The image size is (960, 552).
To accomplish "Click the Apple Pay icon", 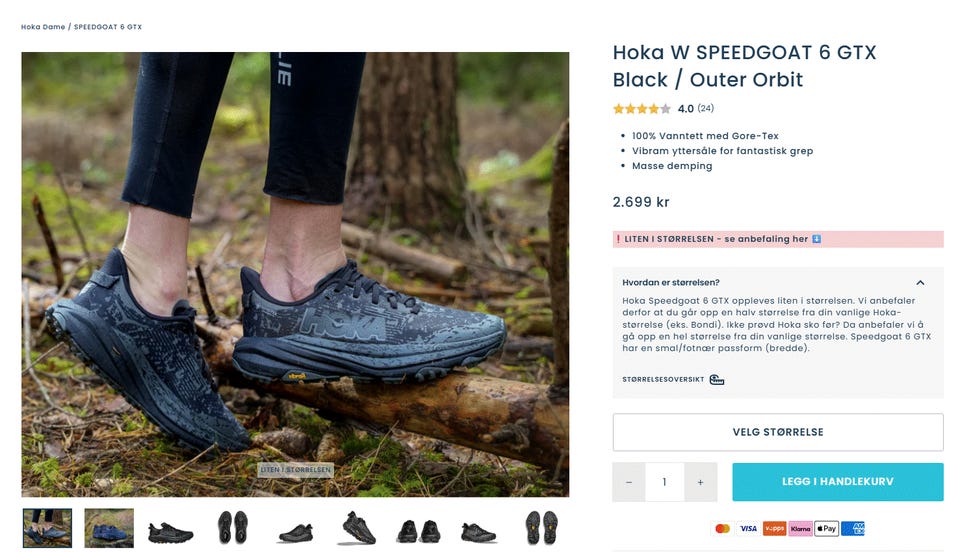I will (x=826, y=529).
